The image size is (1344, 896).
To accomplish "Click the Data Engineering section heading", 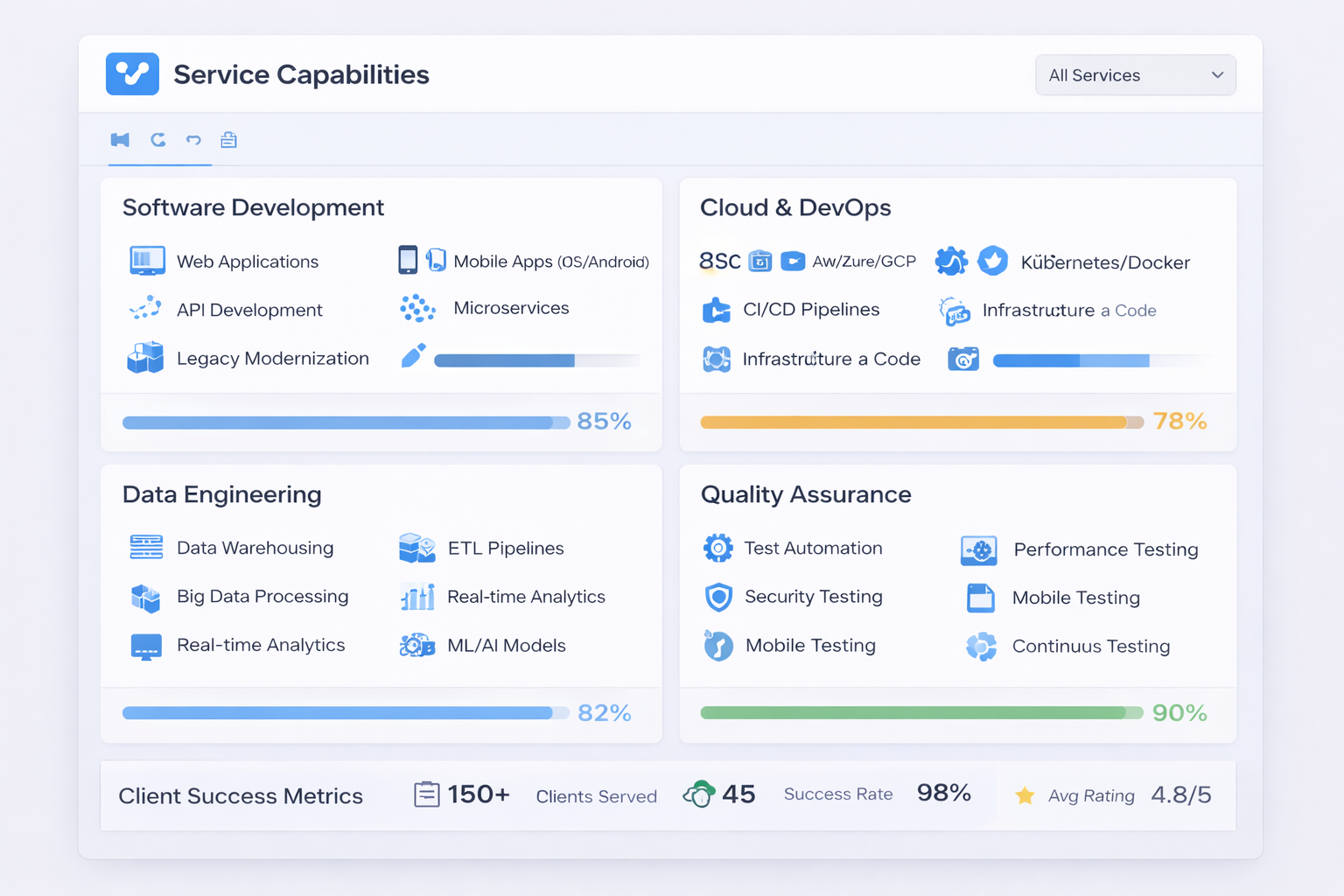I will 222,494.
